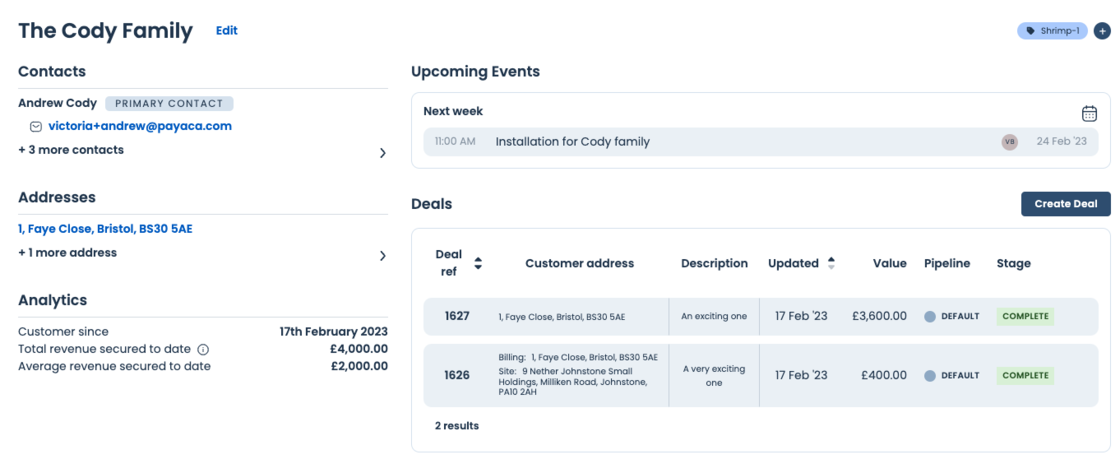Click the Edit link beside The Cody Family
Viewport: 1120px width, 473px height.
point(227,31)
